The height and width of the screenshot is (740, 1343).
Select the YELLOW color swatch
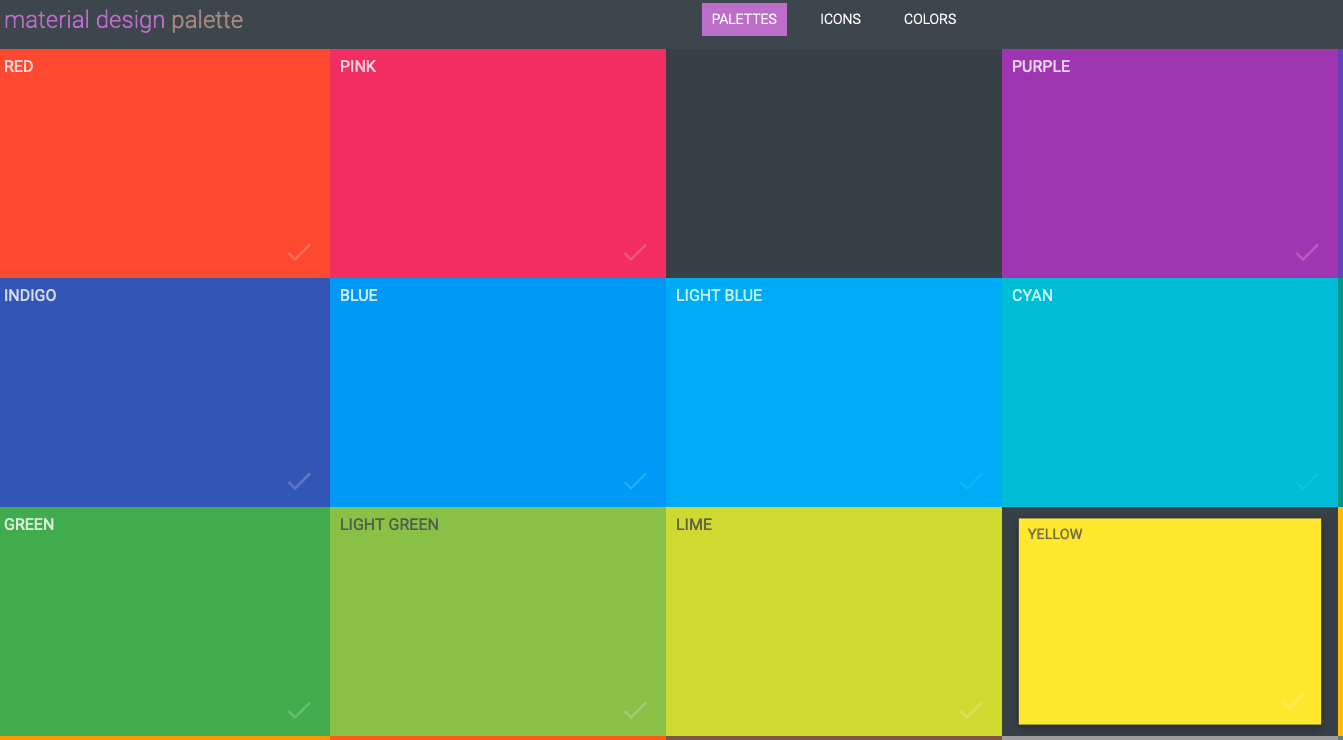coord(1171,620)
